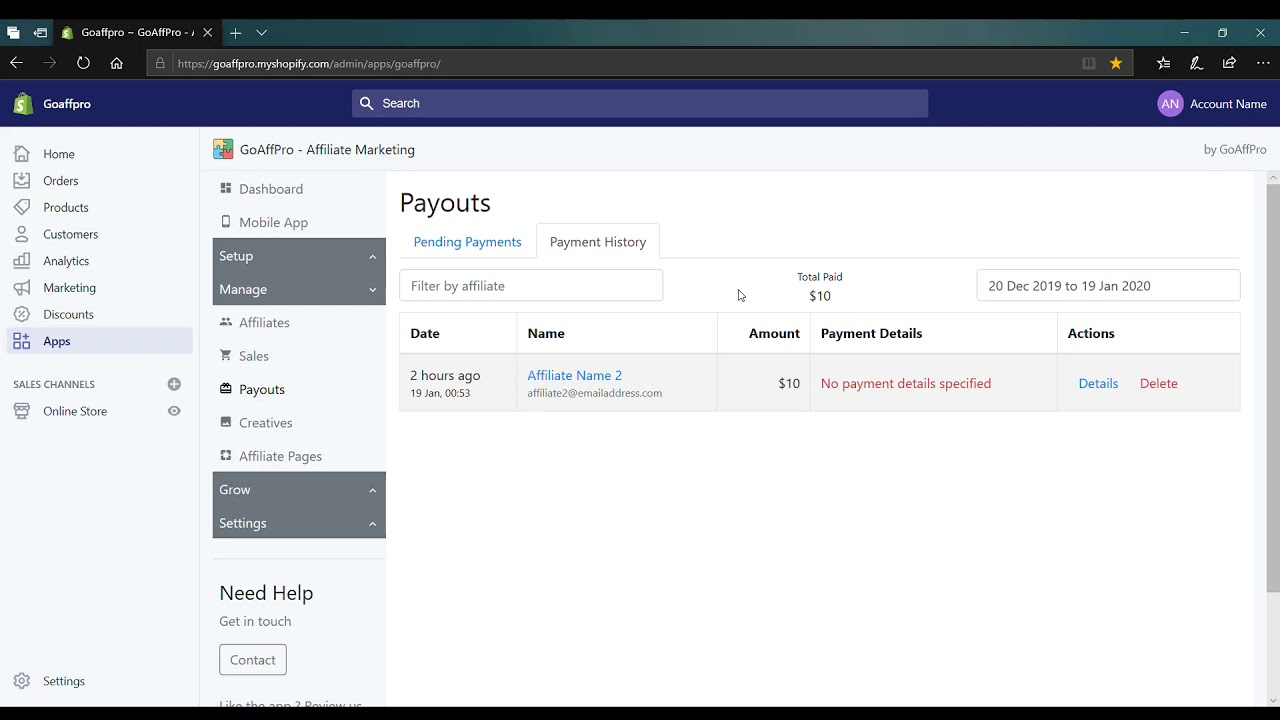This screenshot has width=1280, height=720.
Task: Open the Customers person icon
Action: pos(22,234)
